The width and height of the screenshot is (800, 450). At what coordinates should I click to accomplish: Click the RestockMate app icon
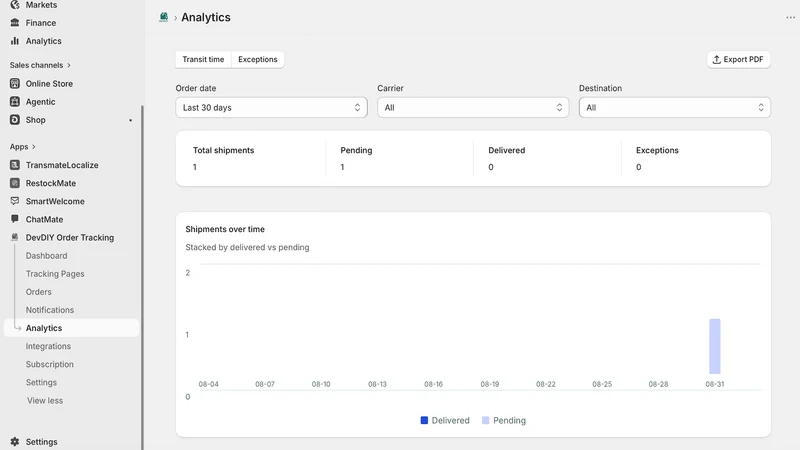pos(15,183)
